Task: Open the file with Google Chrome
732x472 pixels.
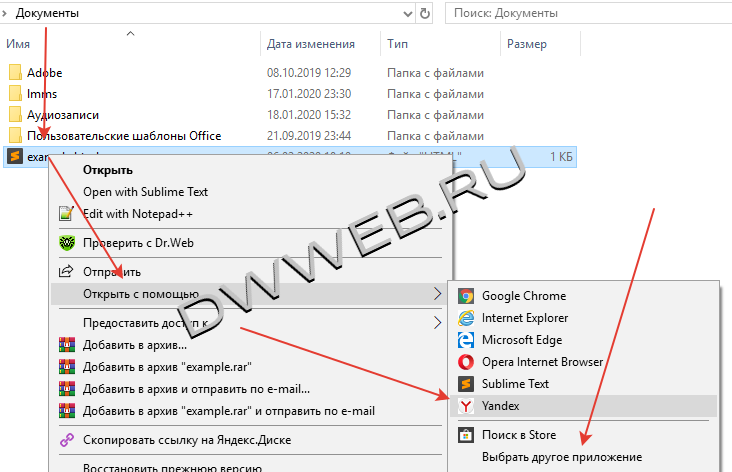Action: (x=524, y=296)
